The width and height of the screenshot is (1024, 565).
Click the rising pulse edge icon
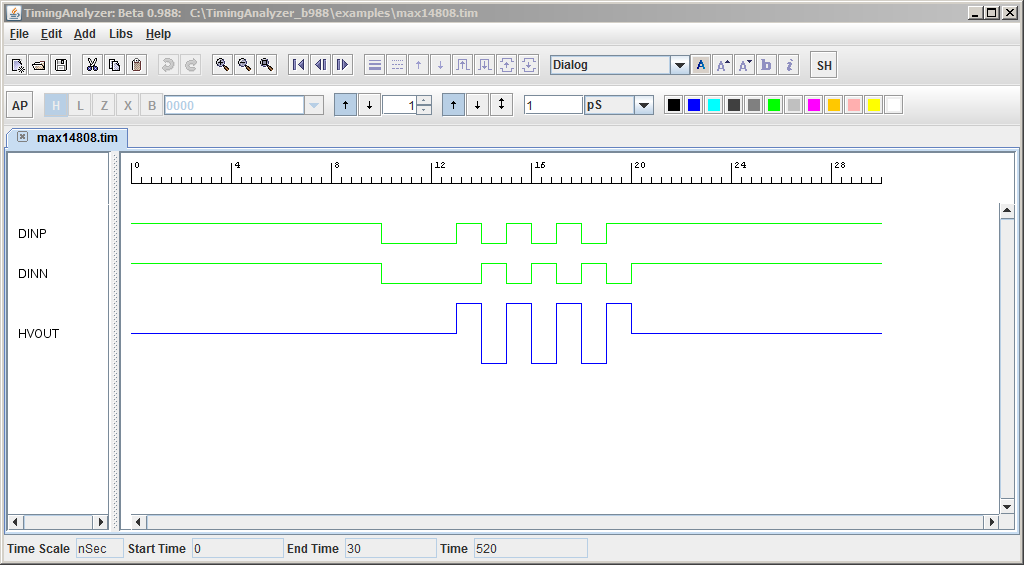point(462,65)
